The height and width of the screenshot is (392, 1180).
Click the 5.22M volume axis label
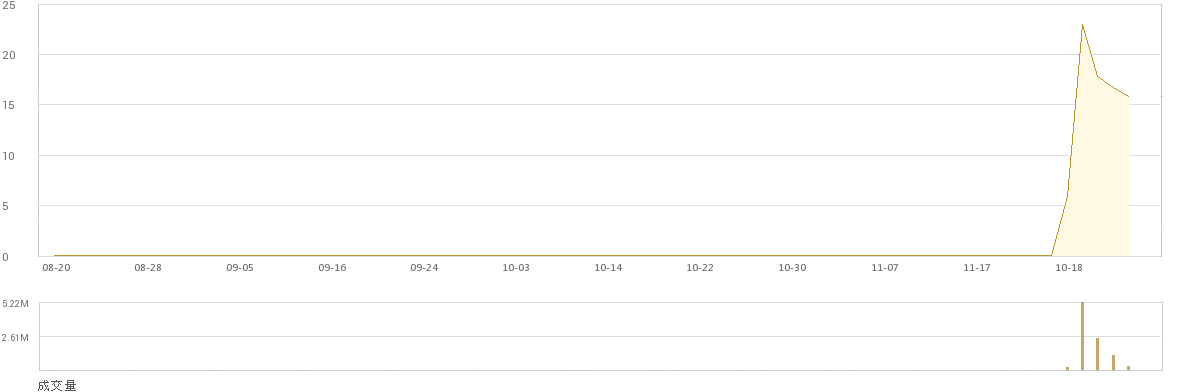[15, 304]
